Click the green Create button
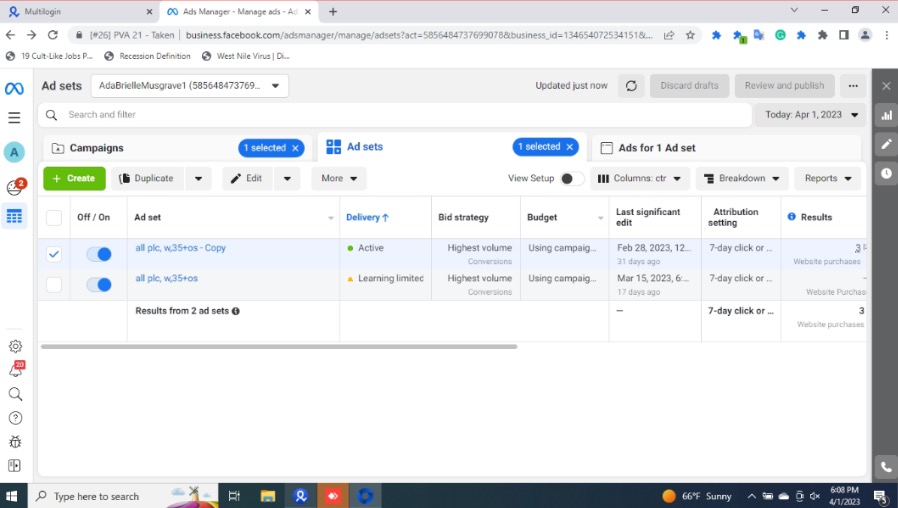898x508 pixels. coord(74,178)
